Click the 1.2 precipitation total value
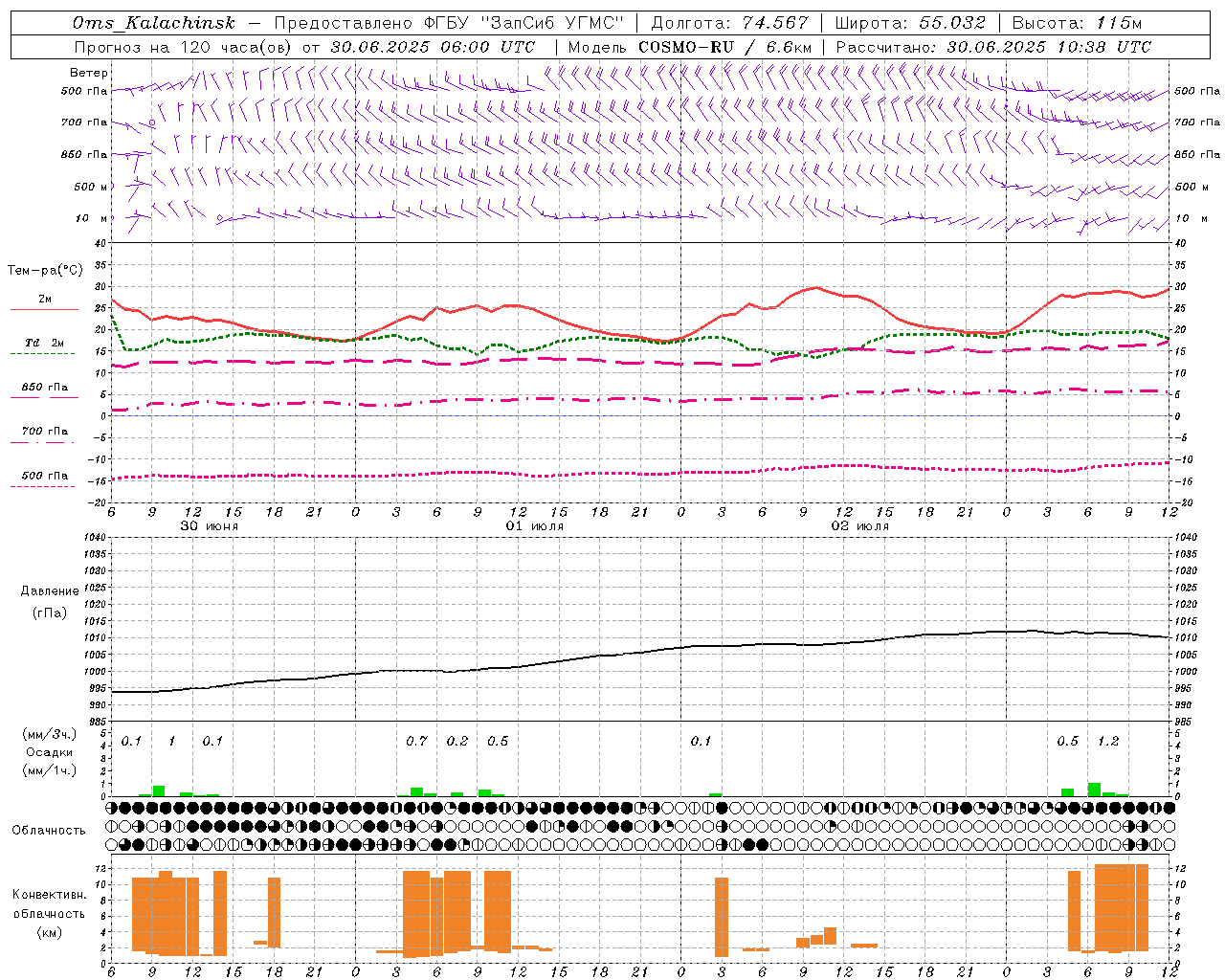The image size is (1225, 980). [x=1108, y=742]
